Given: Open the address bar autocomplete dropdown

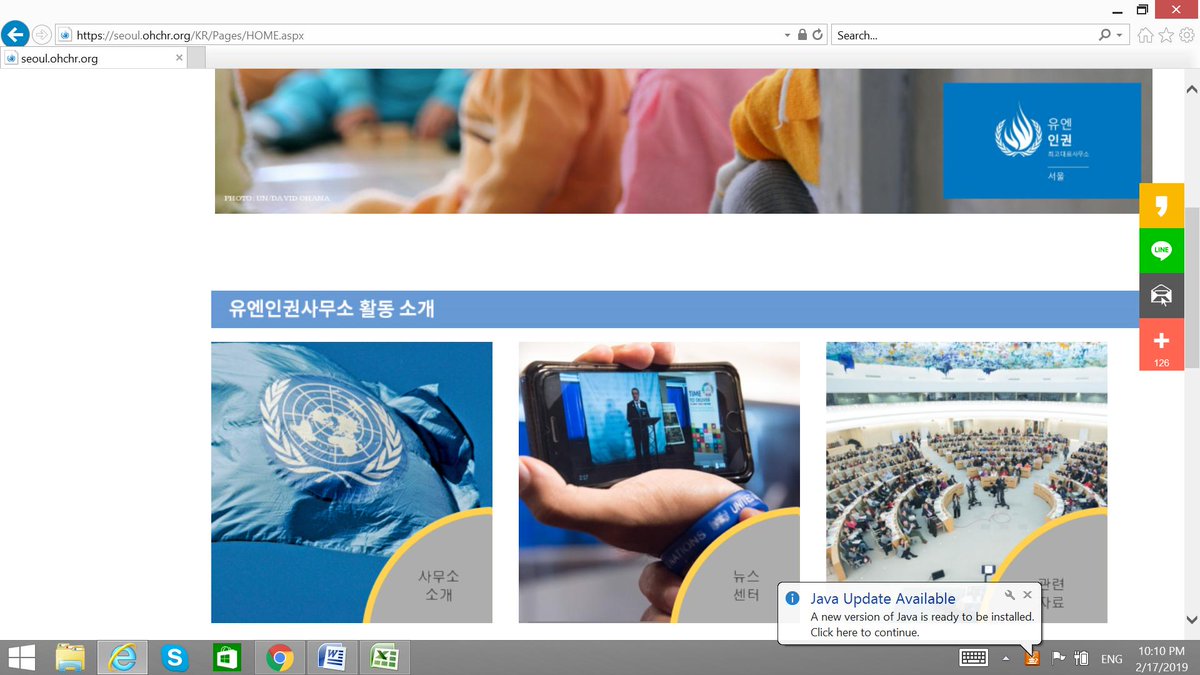Looking at the screenshot, I should 787,35.
